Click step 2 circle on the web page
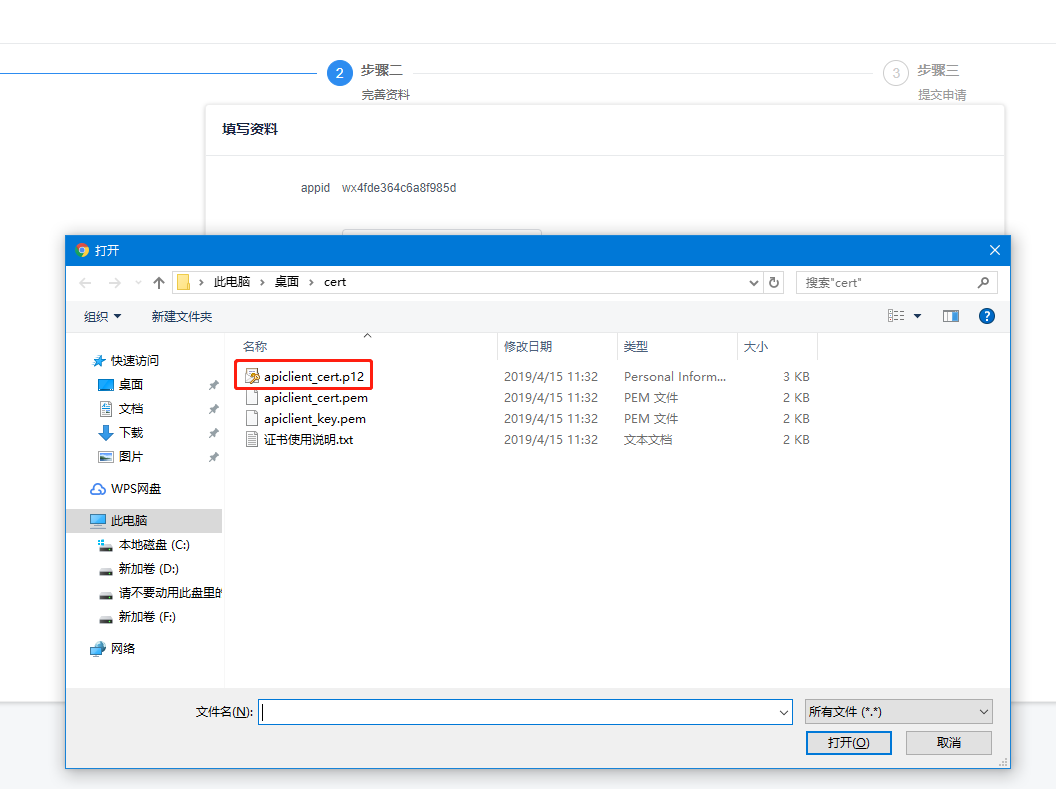 (x=339, y=73)
